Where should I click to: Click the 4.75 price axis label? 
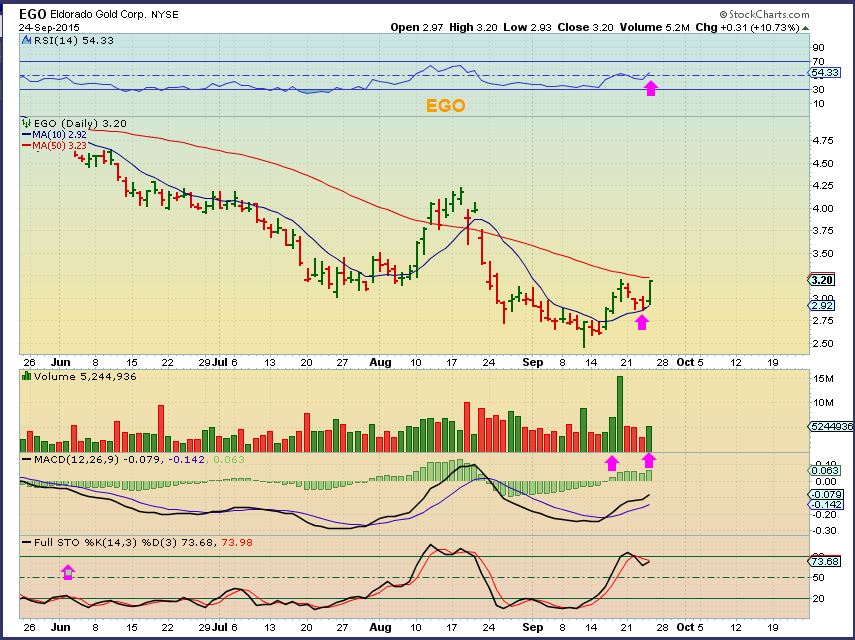click(822, 141)
